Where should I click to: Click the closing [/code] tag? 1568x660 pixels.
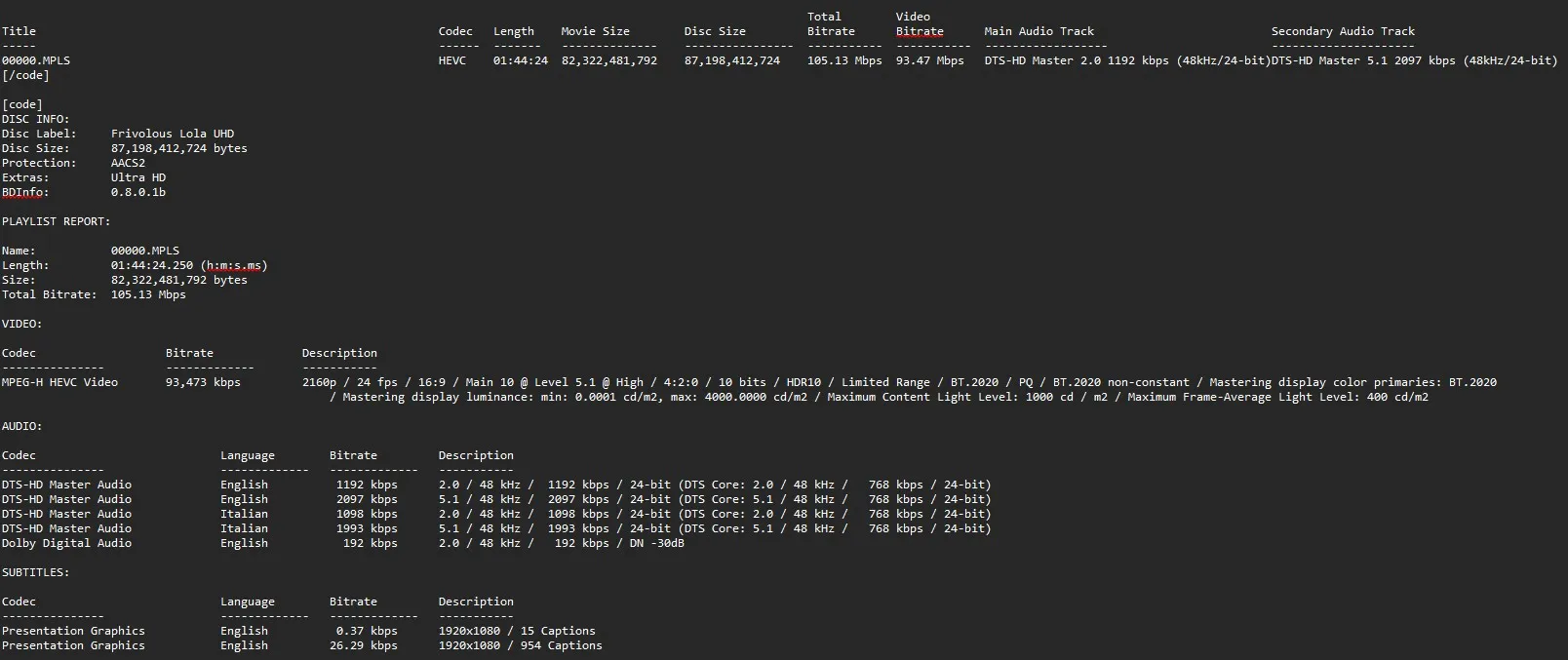(x=25, y=75)
